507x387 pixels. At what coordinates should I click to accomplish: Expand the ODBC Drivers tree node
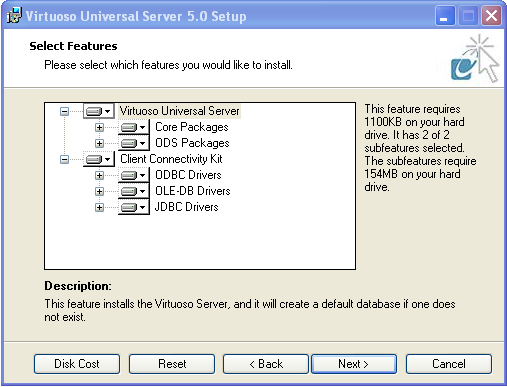99,175
